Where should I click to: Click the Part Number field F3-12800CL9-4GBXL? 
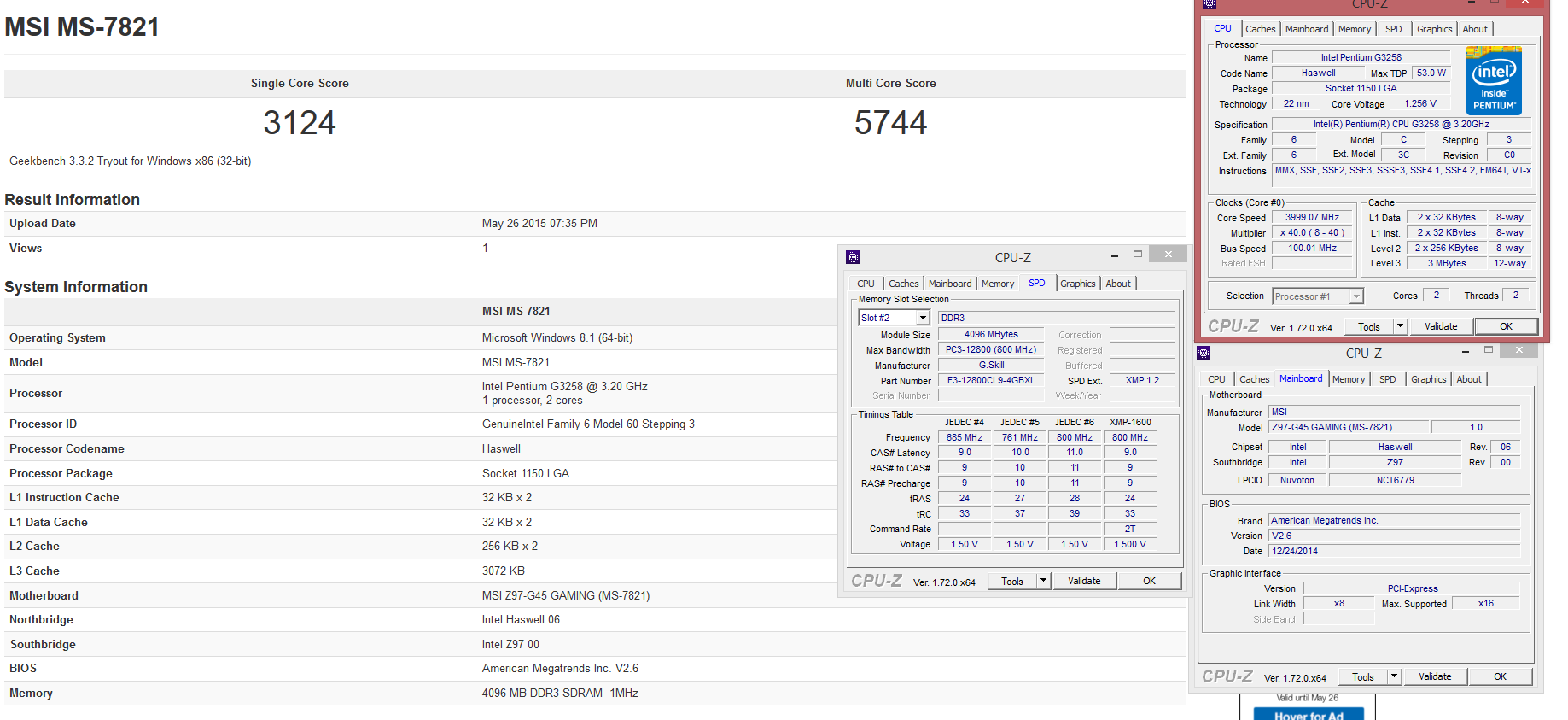click(991, 381)
